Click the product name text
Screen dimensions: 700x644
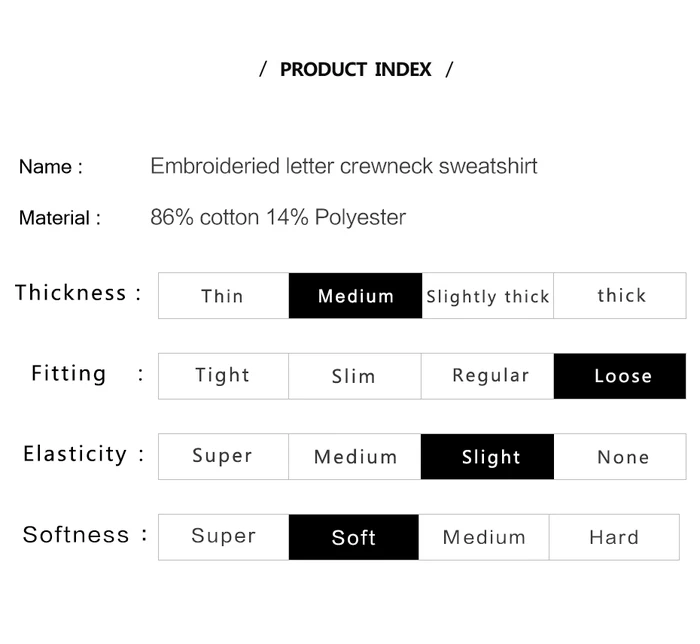343,166
